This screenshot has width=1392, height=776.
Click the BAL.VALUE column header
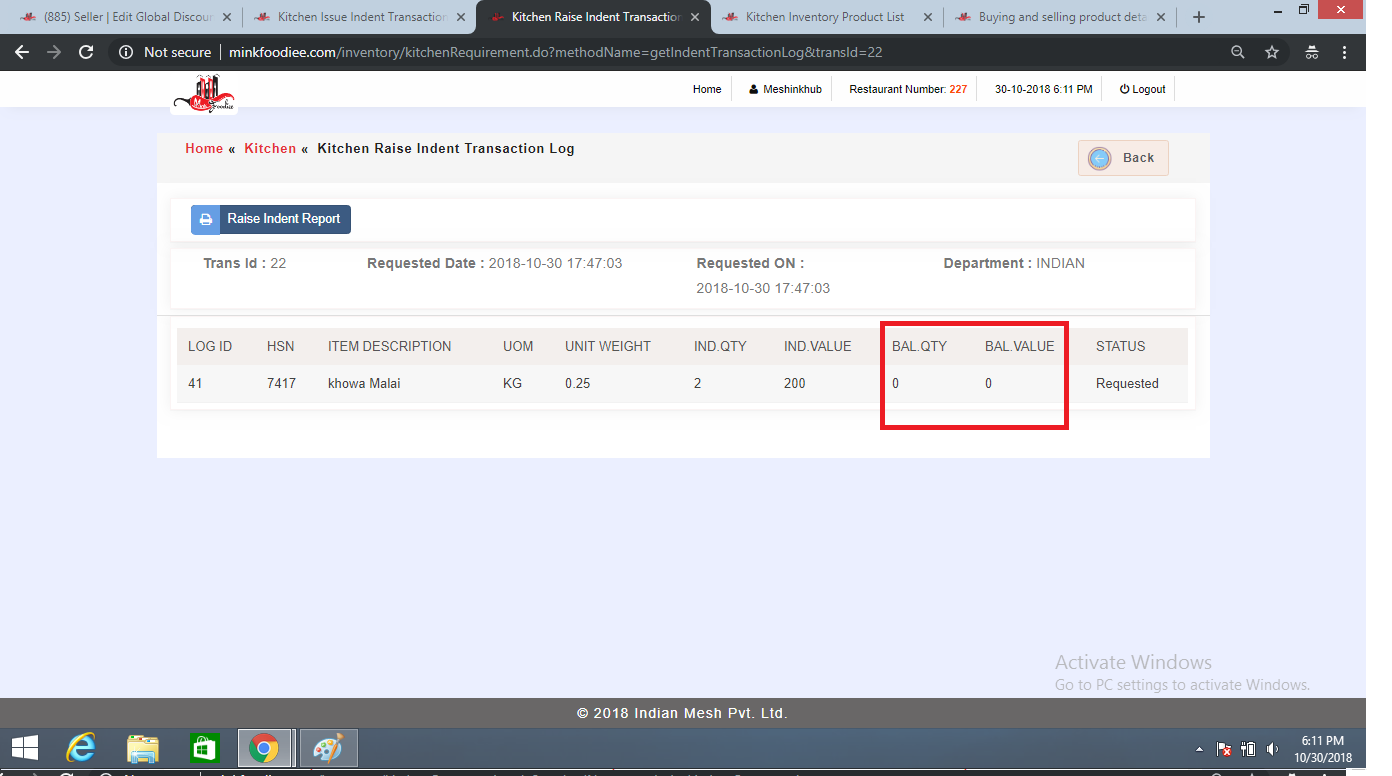point(1020,346)
